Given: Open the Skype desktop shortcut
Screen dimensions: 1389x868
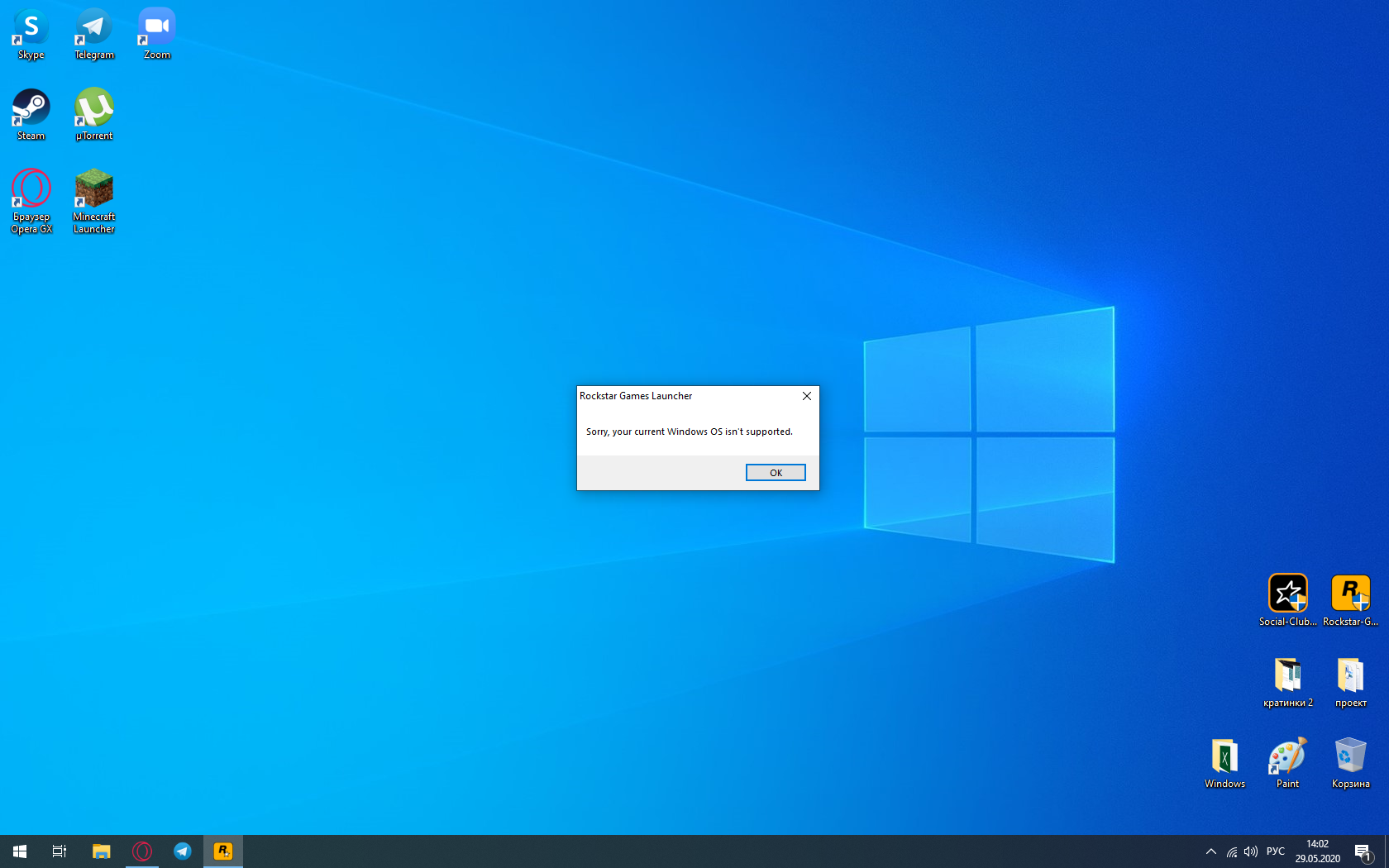Looking at the screenshot, I should click(31, 34).
